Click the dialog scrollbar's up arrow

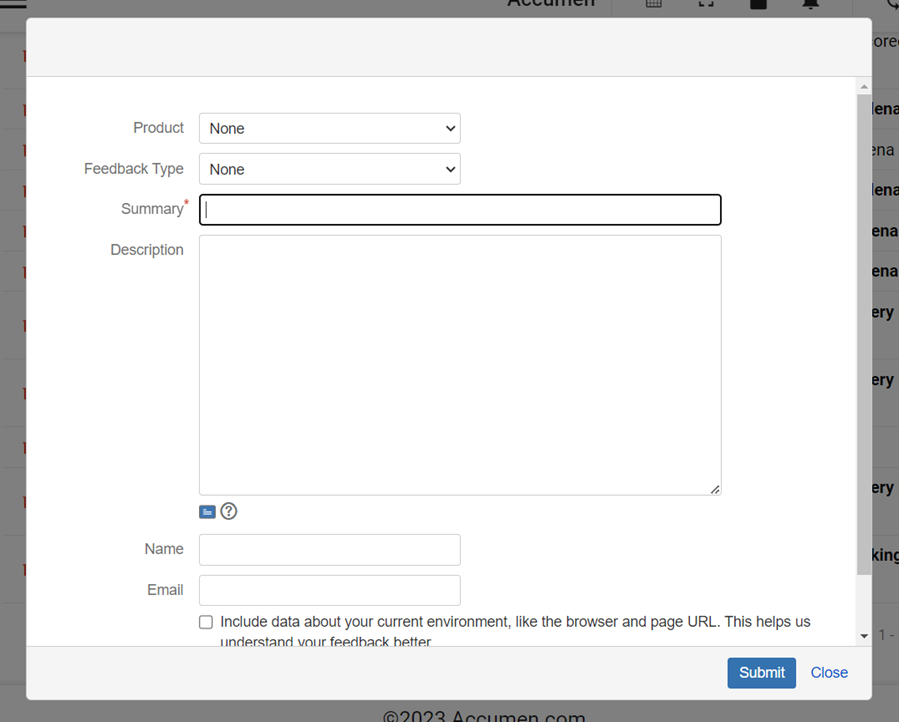864,87
